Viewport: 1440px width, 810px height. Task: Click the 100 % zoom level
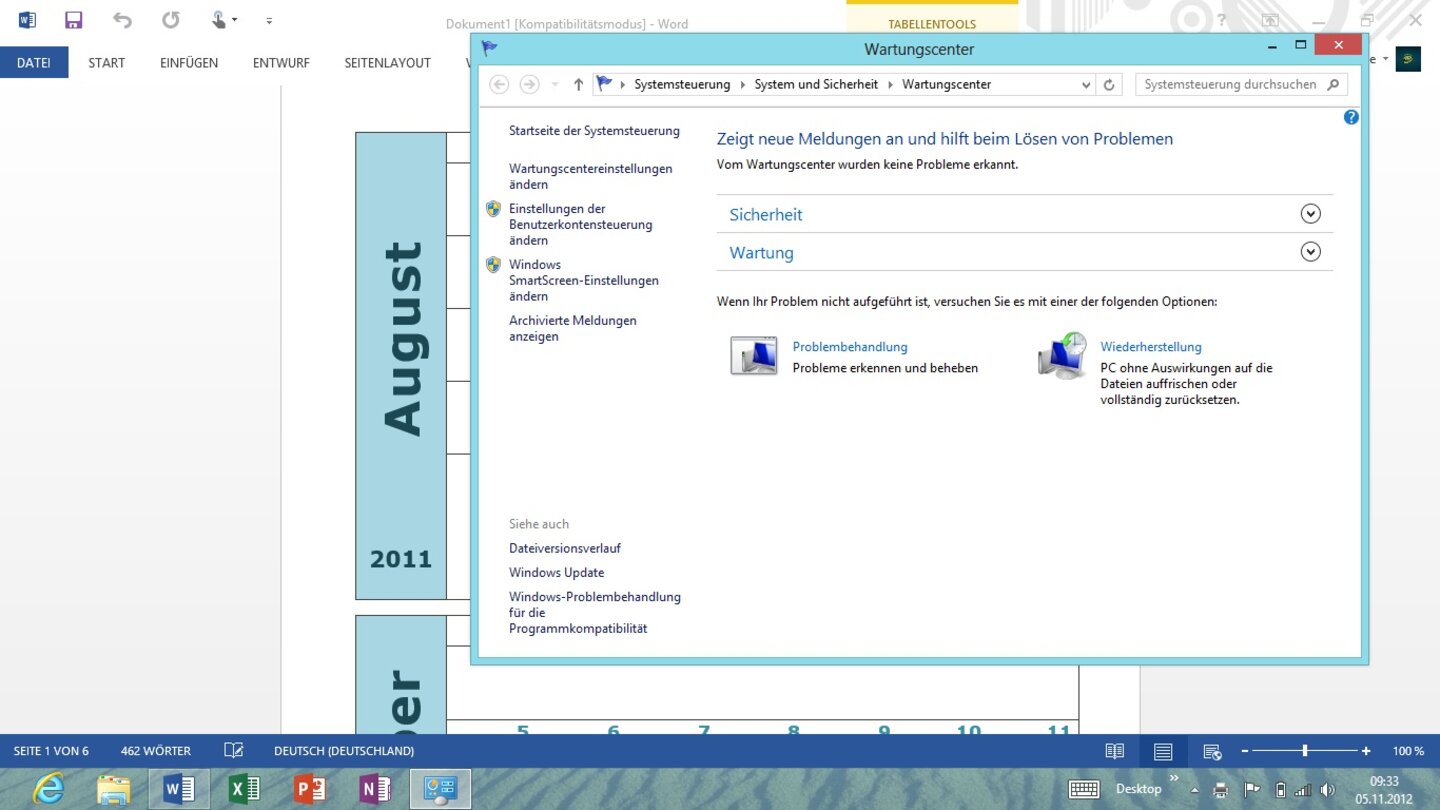(1408, 751)
